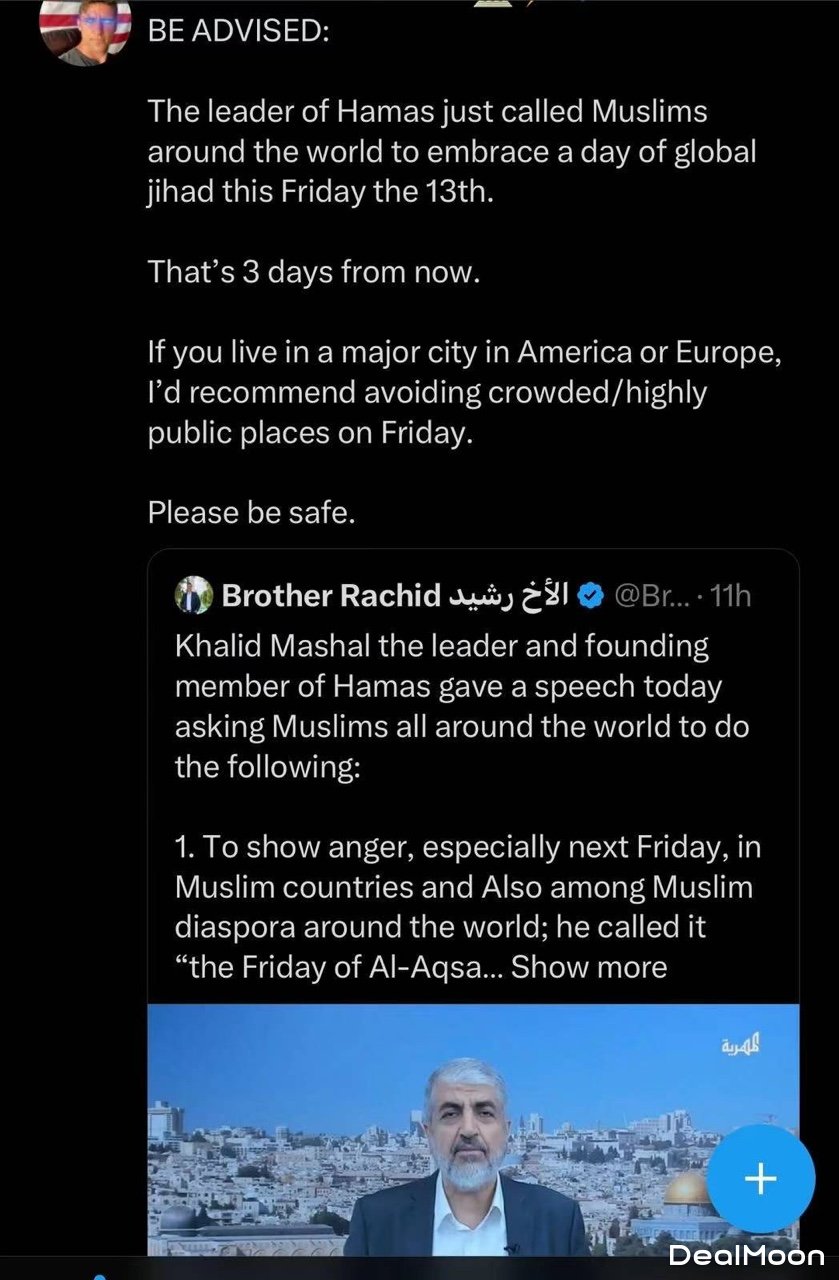Tap the paragraph about global jihad Friday
Image resolution: width=839 pixels, height=1280 pixels.
[450, 151]
